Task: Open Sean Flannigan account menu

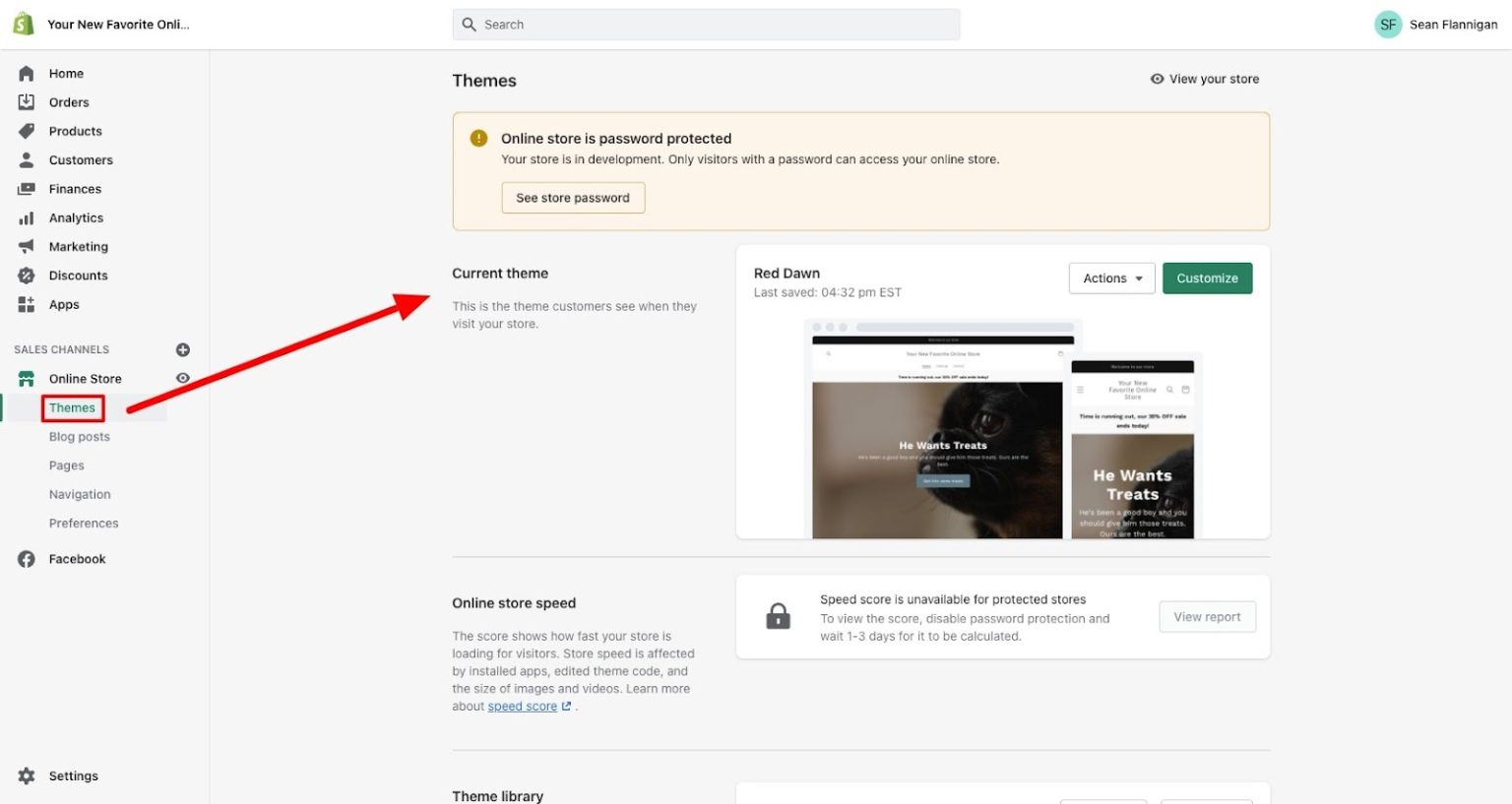Action: point(1435,25)
